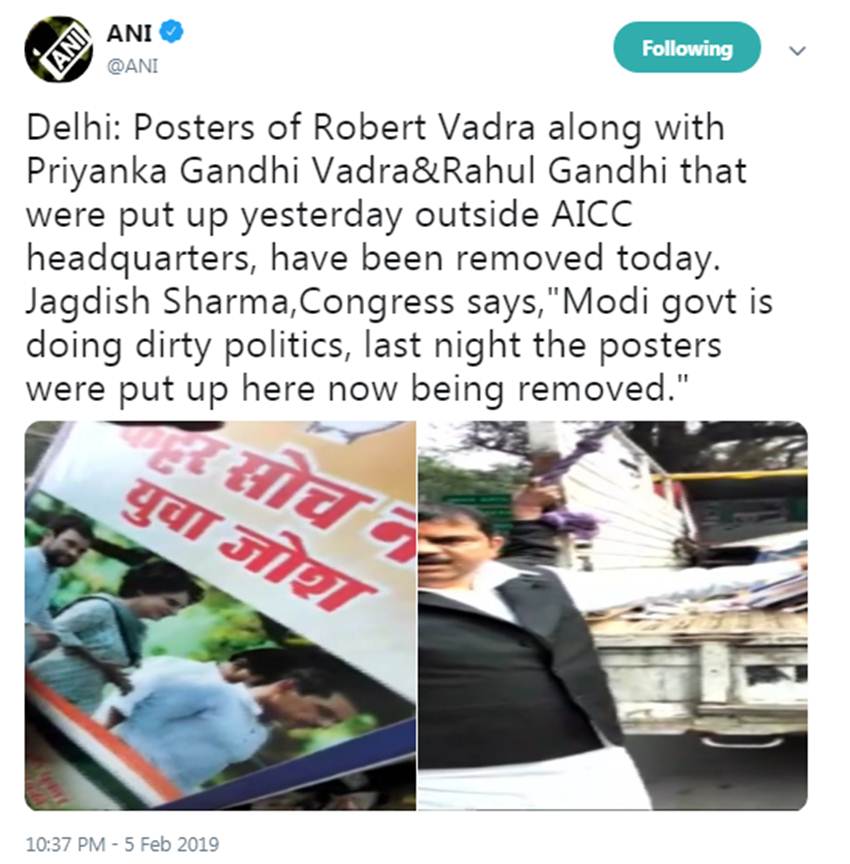Click the blue verified badge

coord(171,31)
